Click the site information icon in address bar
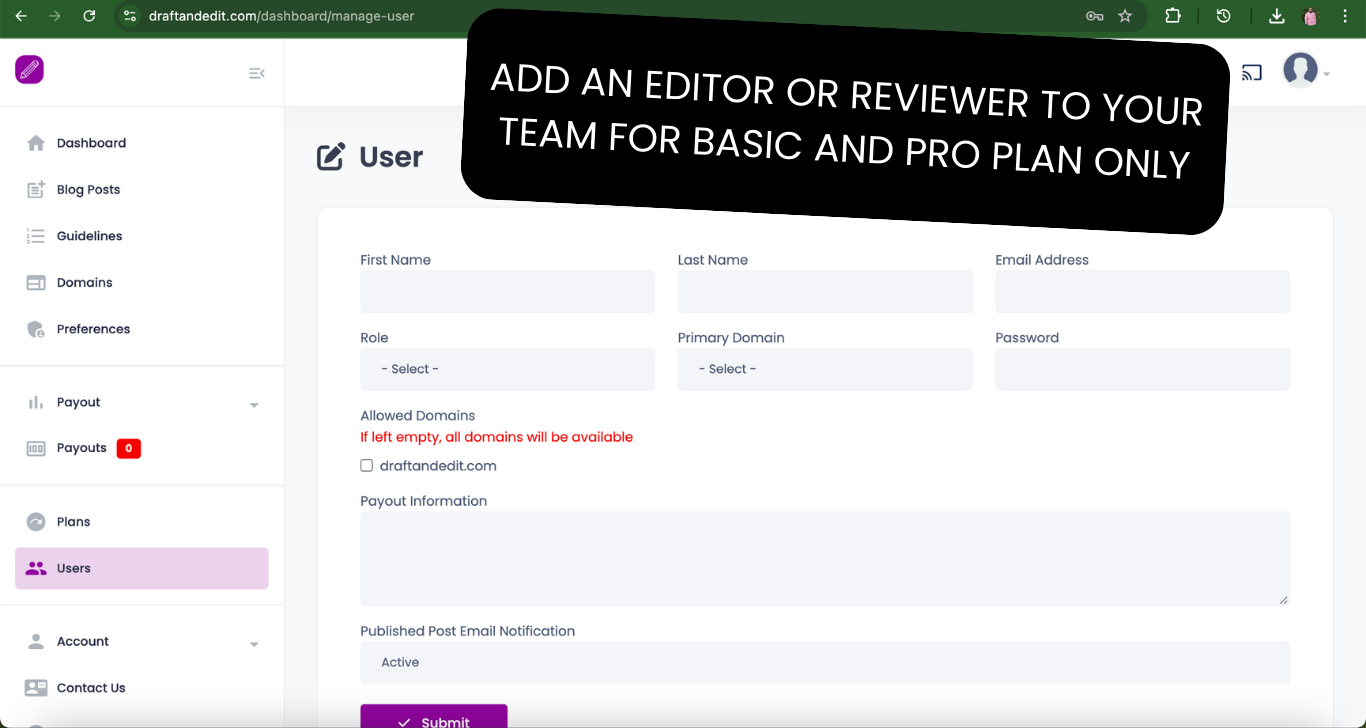 128,16
